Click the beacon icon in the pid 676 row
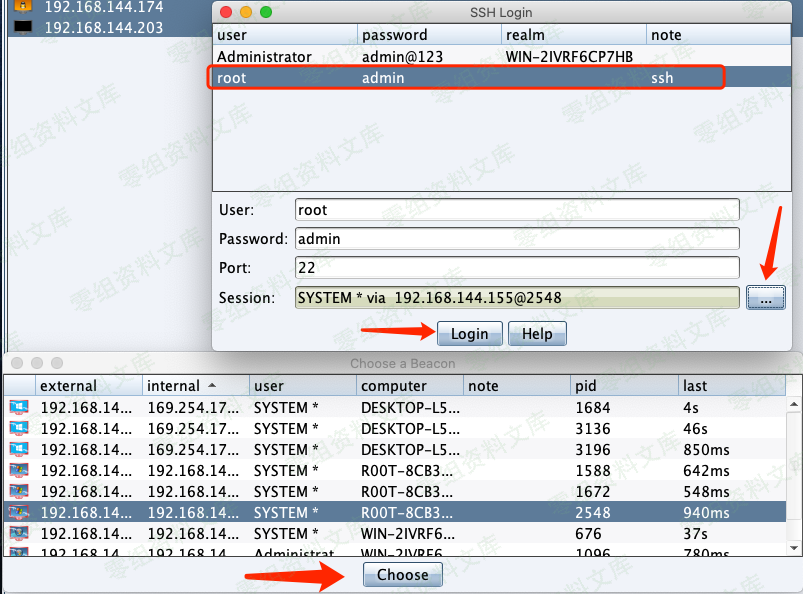803x594 pixels. (x=18, y=533)
